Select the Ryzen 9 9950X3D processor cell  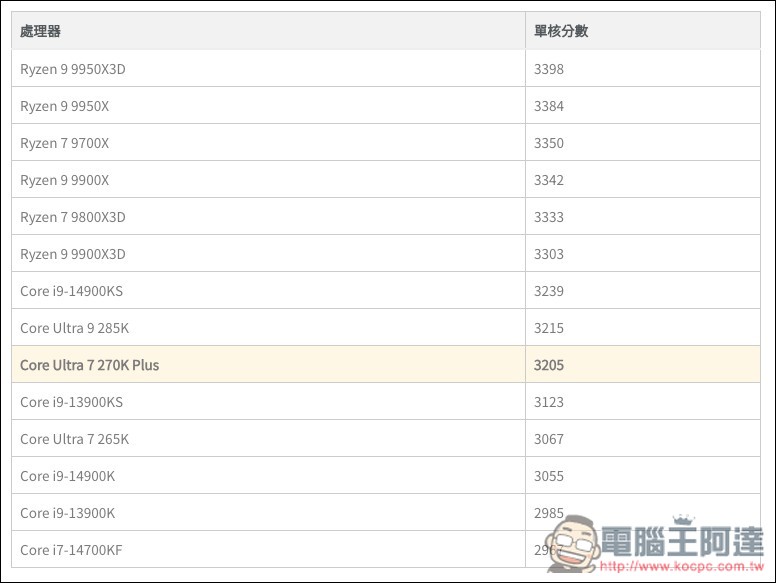73,69
